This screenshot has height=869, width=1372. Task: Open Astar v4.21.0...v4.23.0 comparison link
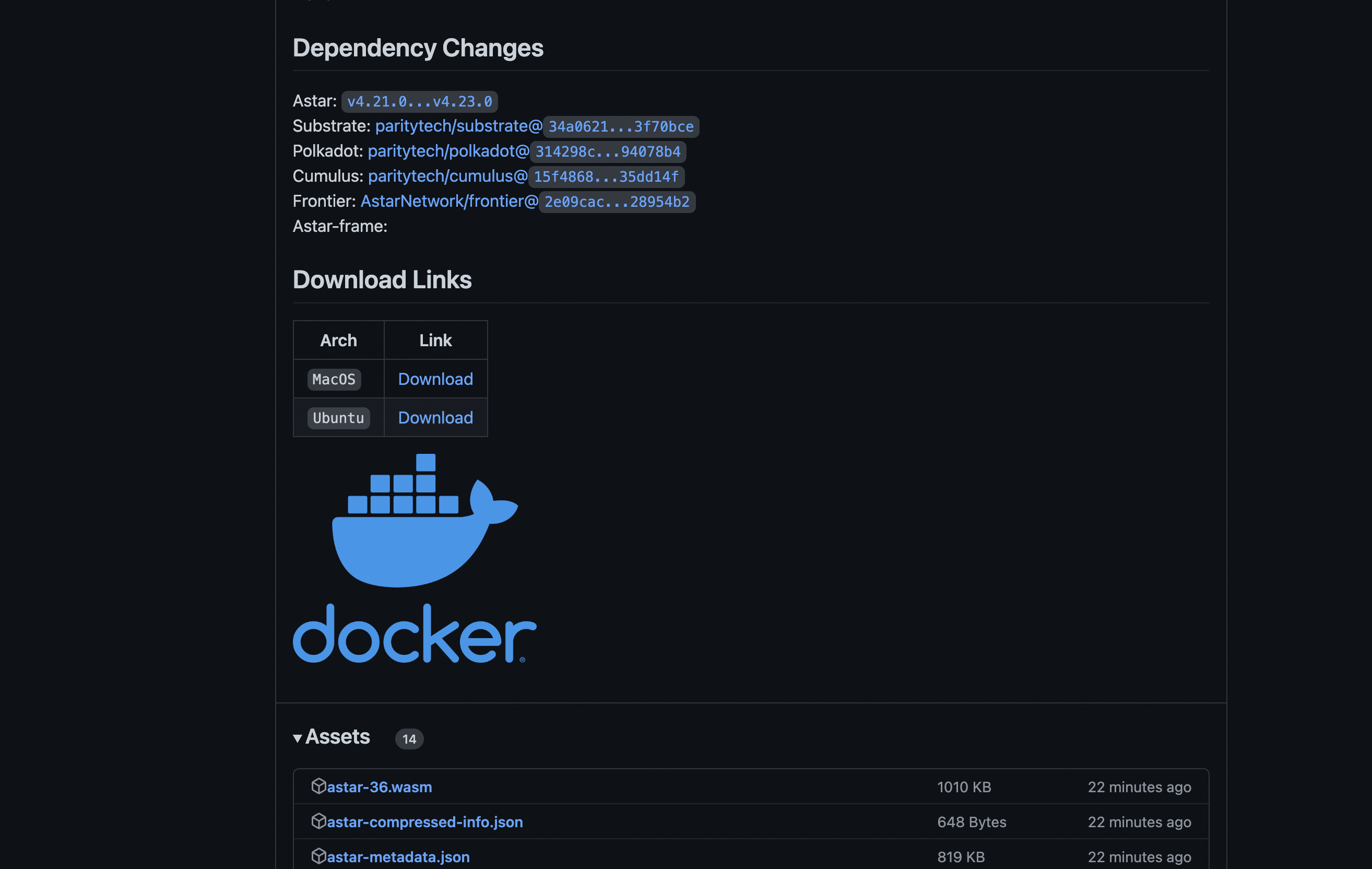click(x=419, y=101)
